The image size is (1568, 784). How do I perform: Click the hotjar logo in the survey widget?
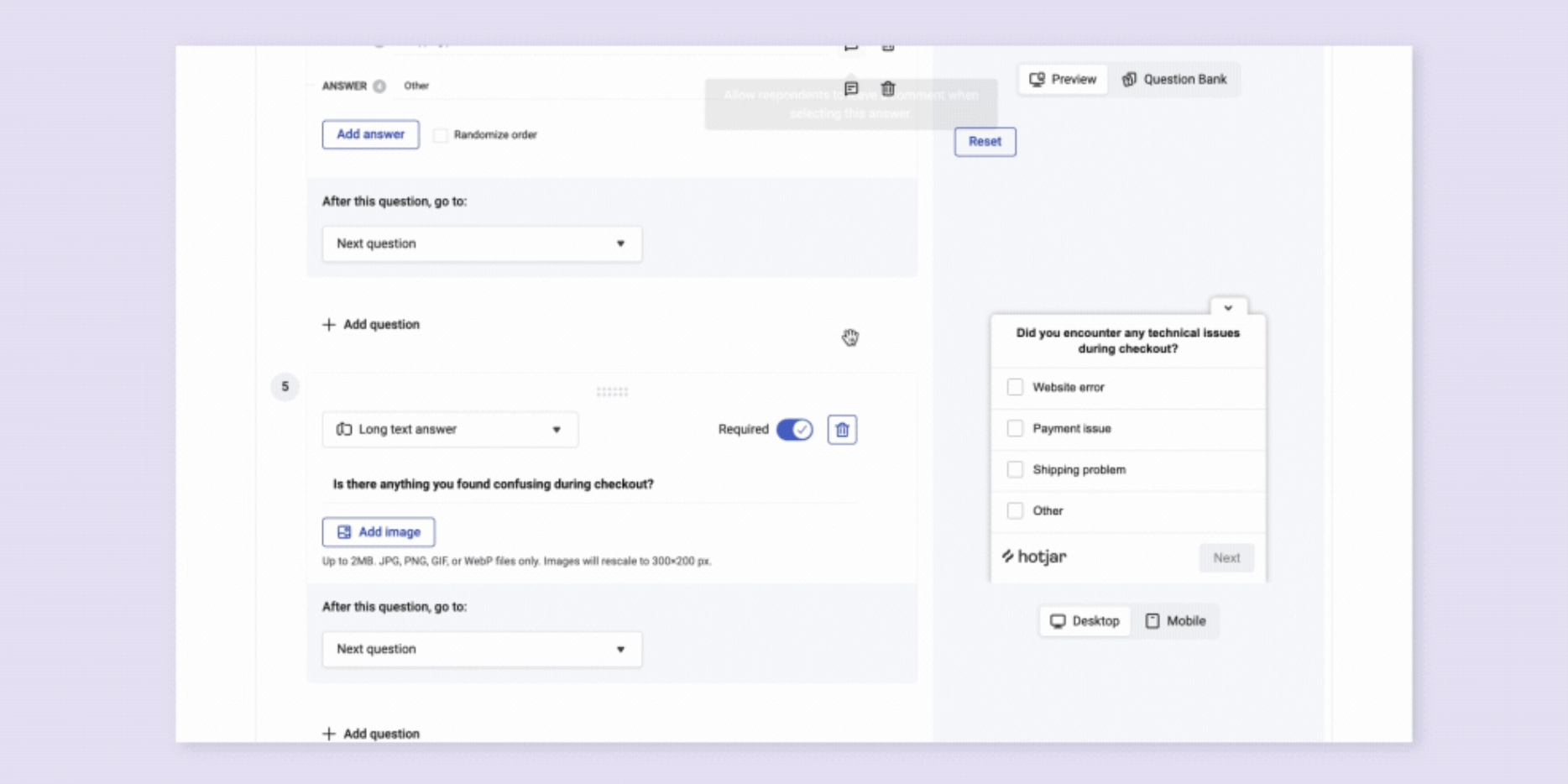click(x=1034, y=557)
